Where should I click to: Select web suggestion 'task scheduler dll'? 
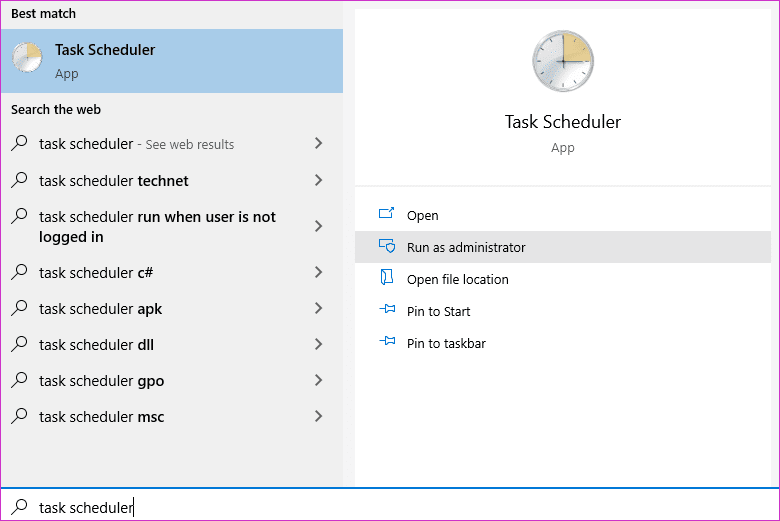[x=172, y=344]
